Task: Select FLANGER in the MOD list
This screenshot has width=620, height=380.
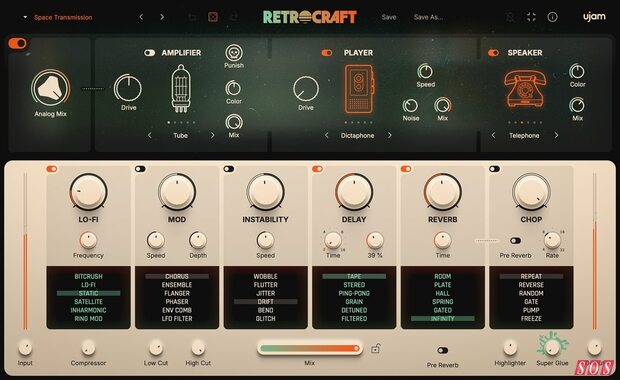Action: [x=177, y=293]
